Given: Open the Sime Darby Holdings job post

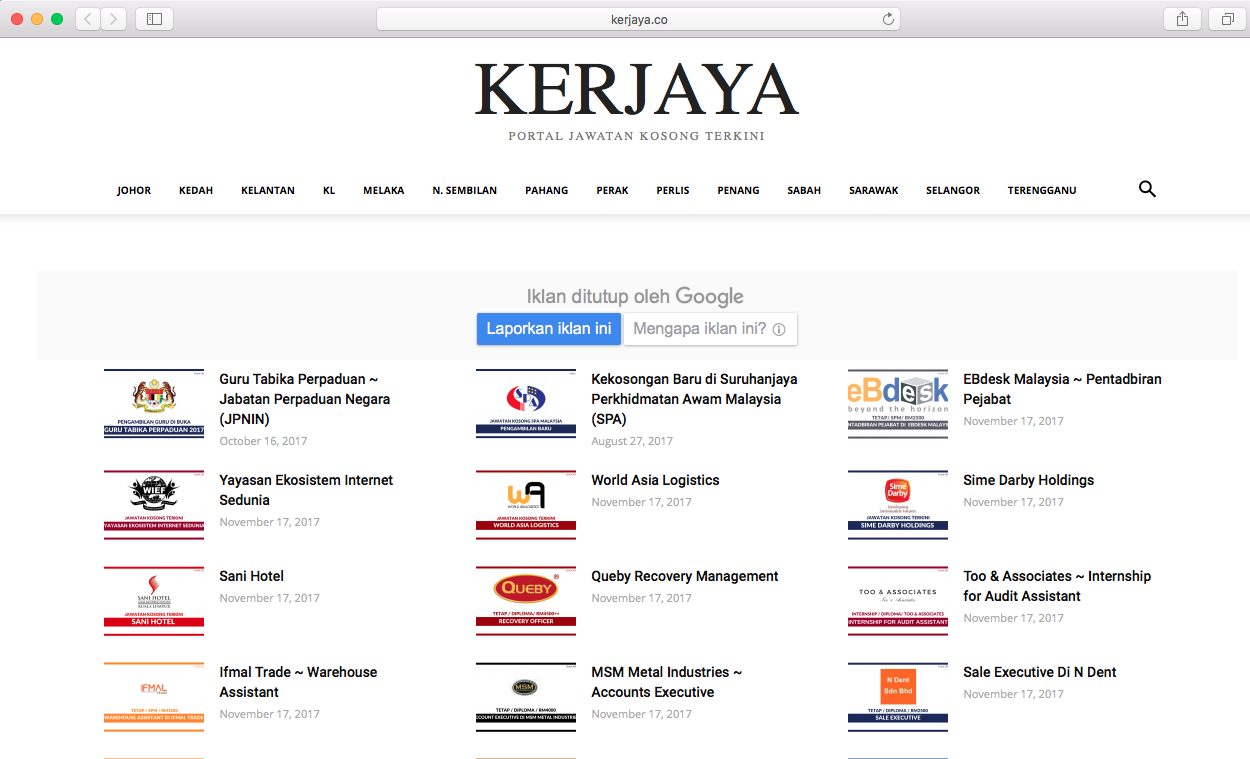Looking at the screenshot, I should pos(1028,480).
